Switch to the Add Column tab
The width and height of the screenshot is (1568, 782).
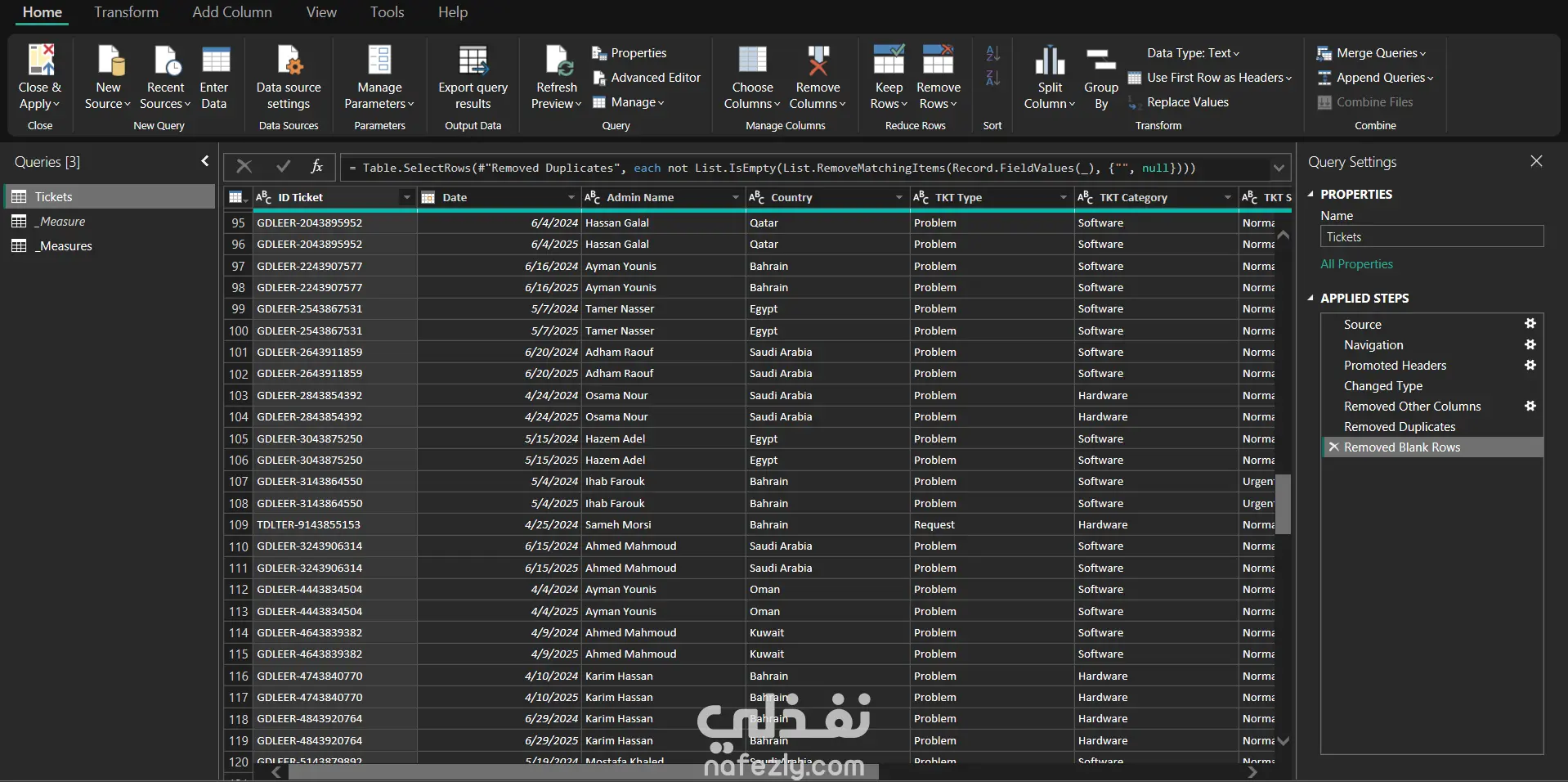(x=232, y=12)
